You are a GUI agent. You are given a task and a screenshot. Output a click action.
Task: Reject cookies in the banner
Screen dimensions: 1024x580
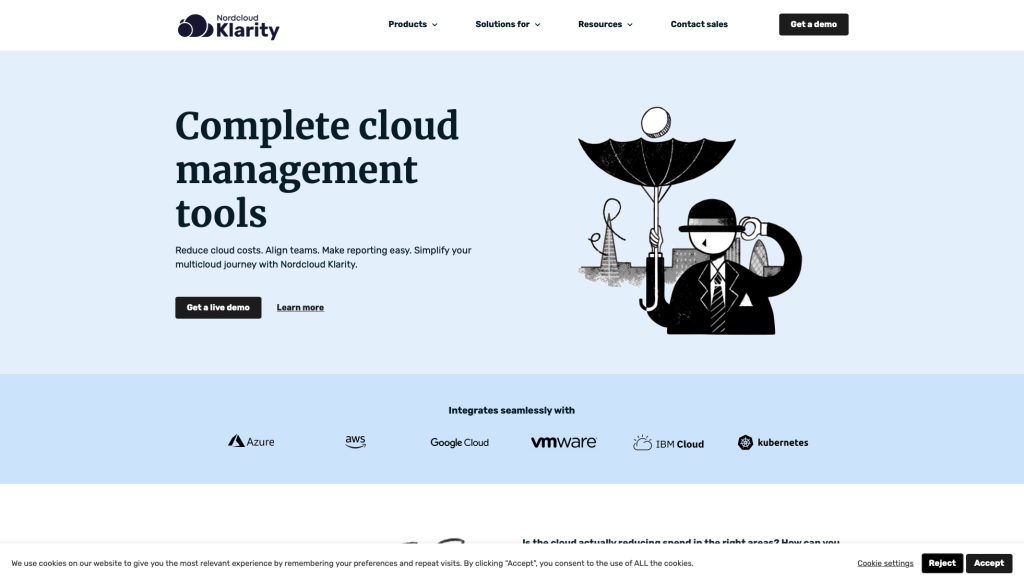[942, 563]
